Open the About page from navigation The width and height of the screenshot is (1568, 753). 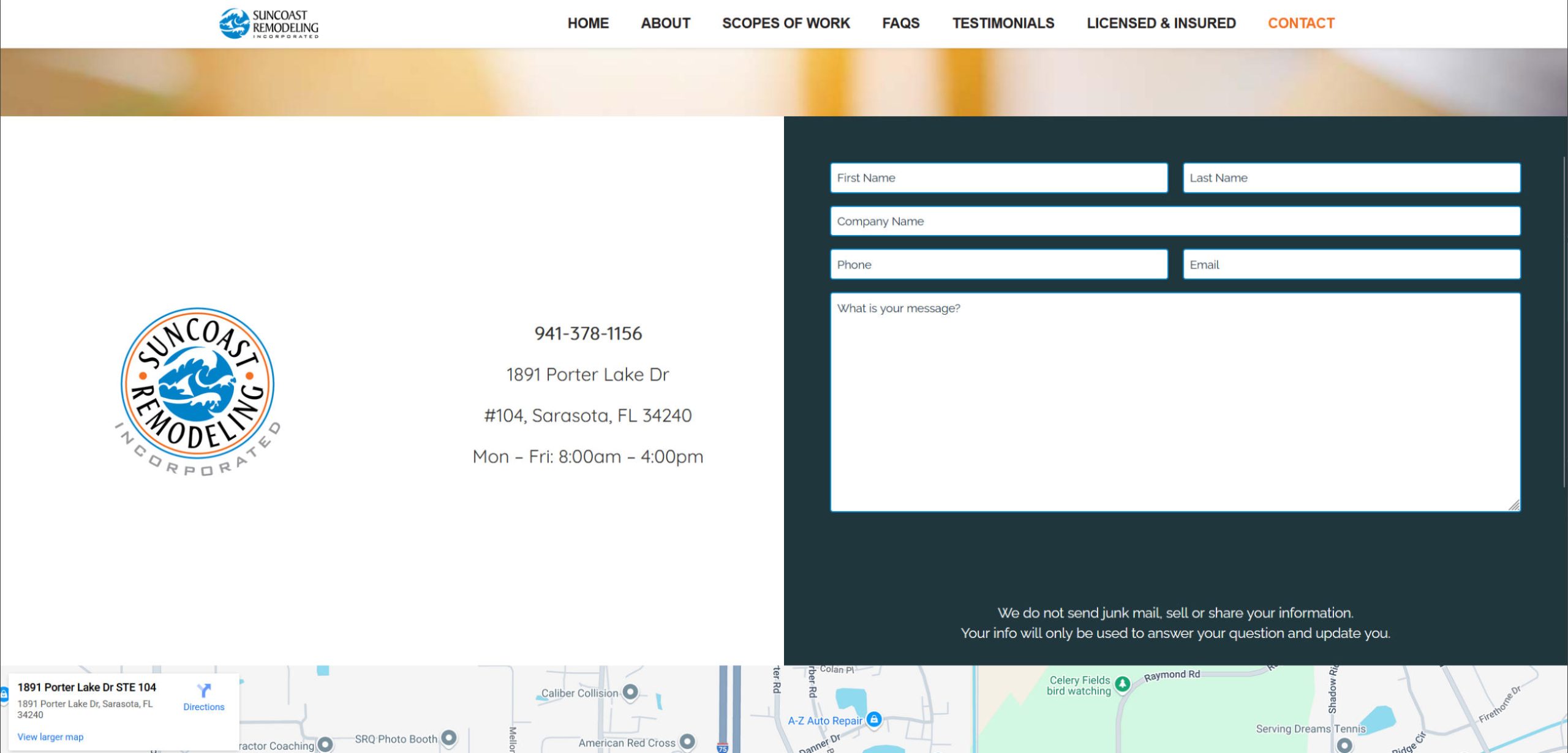coord(665,23)
